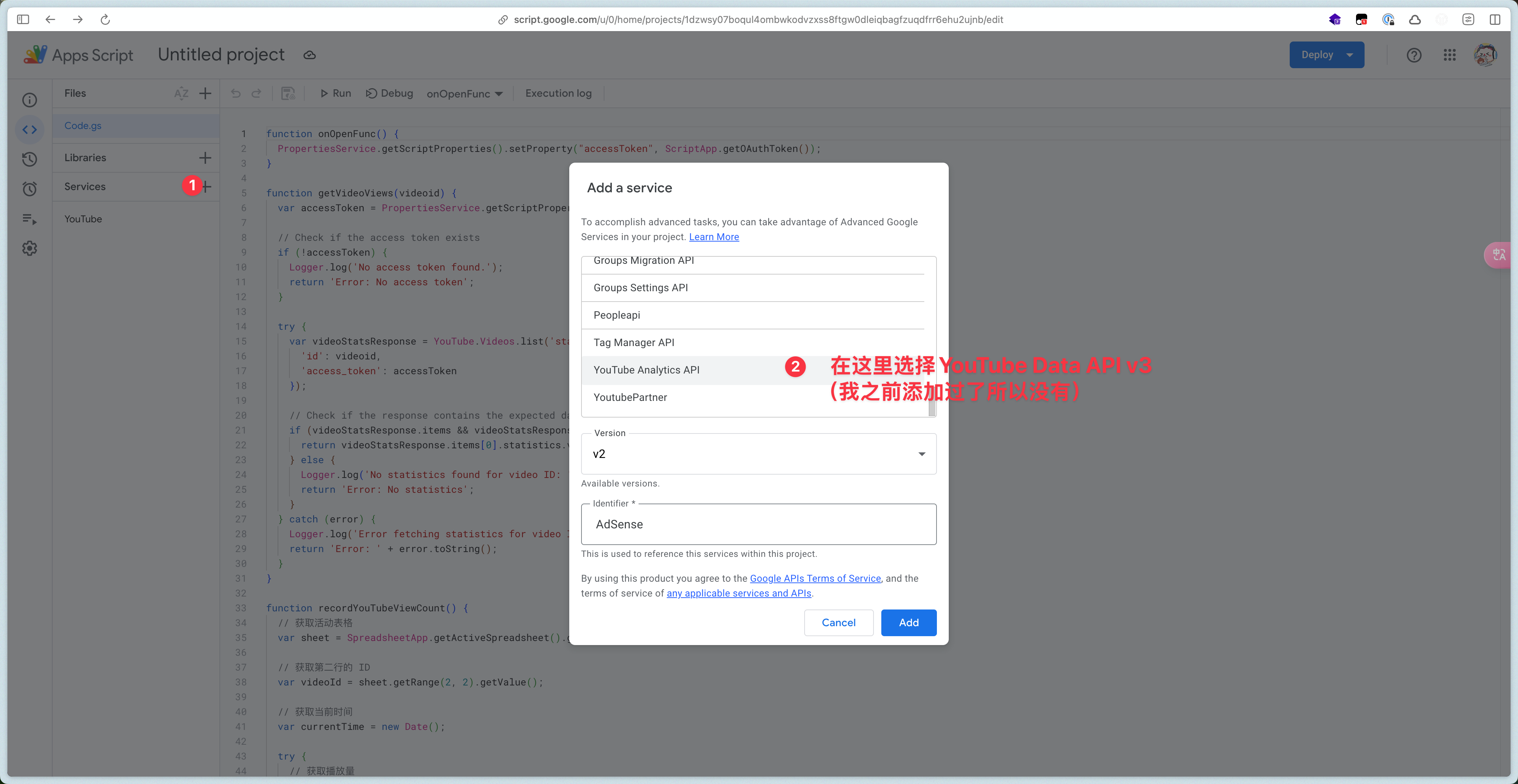This screenshot has height=784, width=1518.
Task: Open Project Settings gear icon
Action: (x=30, y=249)
